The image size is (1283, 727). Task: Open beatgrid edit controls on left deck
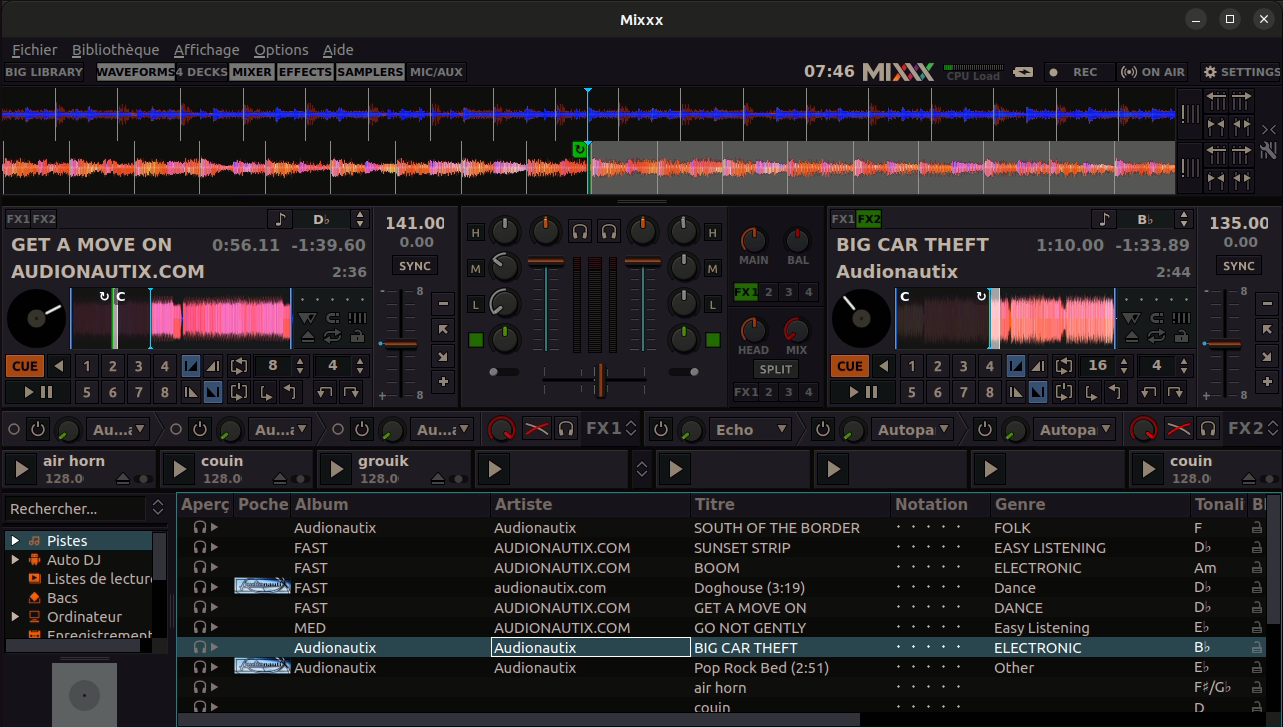(x=356, y=317)
